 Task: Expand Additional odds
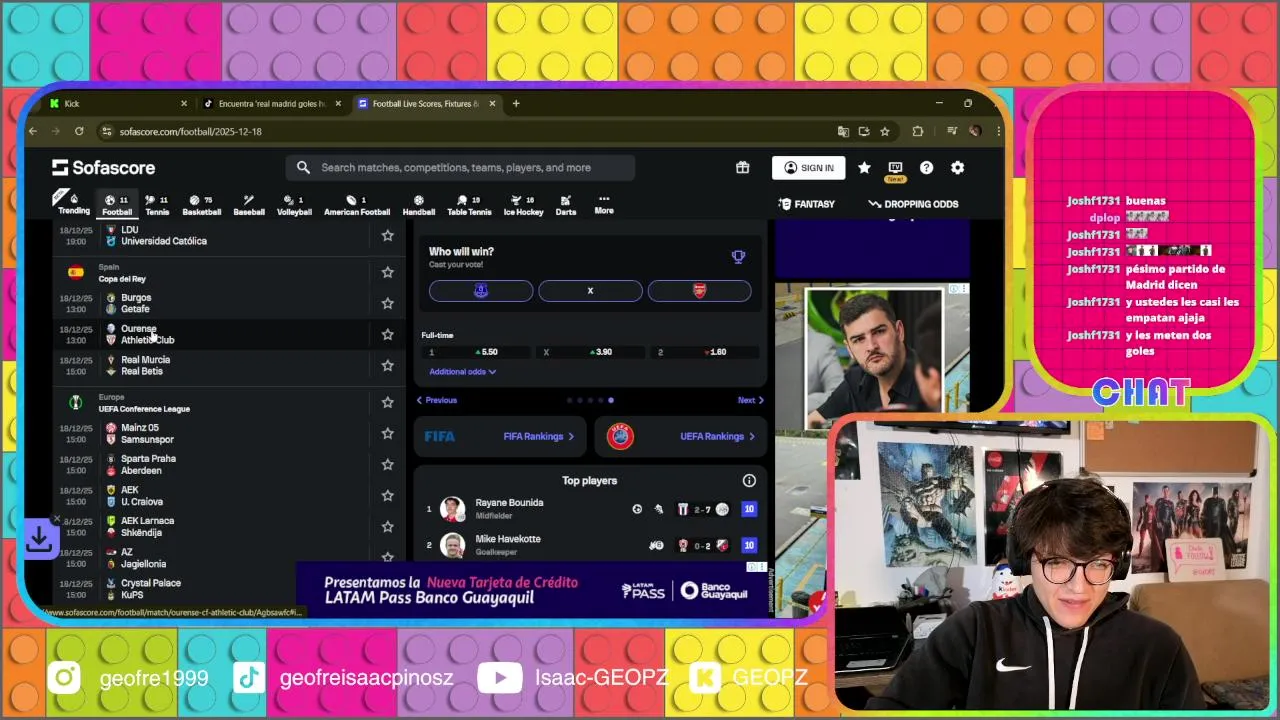[x=462, y=372]
